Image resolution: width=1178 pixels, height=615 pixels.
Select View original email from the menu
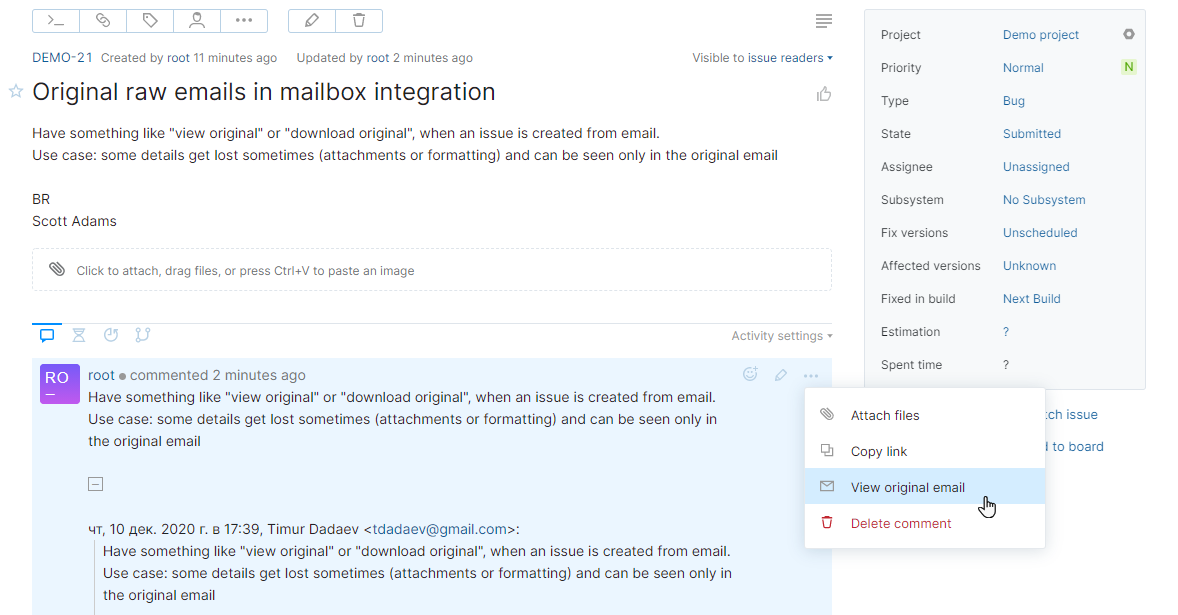[x=906, y=487]
